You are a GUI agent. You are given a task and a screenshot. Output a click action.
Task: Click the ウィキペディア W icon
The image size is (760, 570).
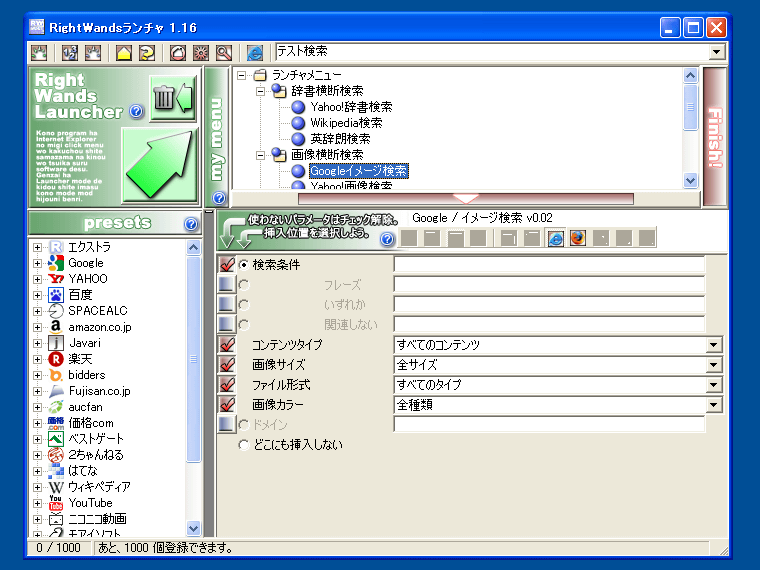56,487
